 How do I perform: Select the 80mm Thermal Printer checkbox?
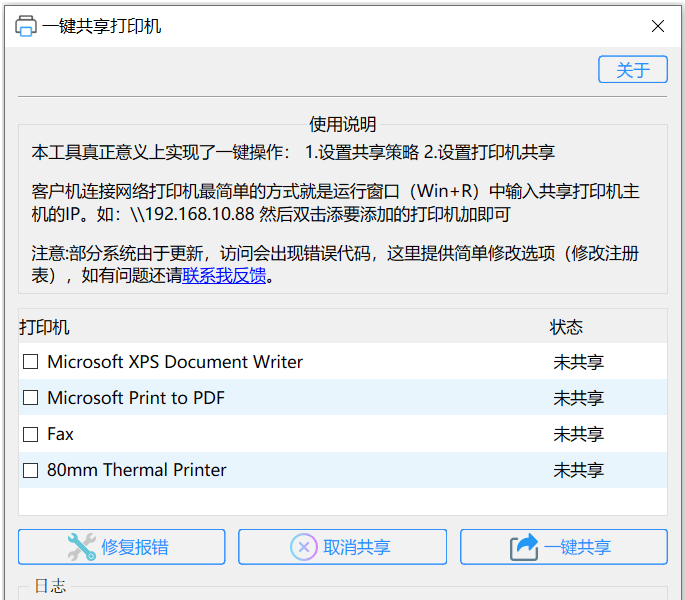coord(31,470)
